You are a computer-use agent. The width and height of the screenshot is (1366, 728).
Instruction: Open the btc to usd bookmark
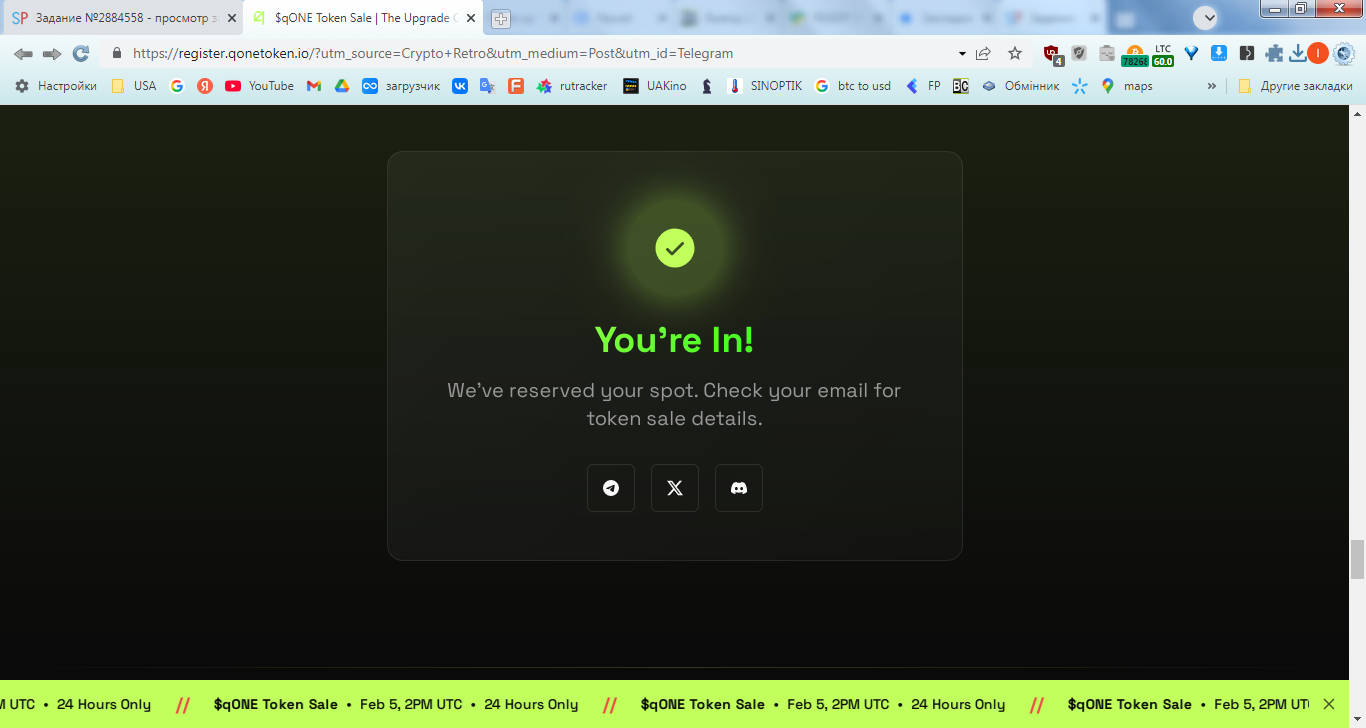click(853, 86)
